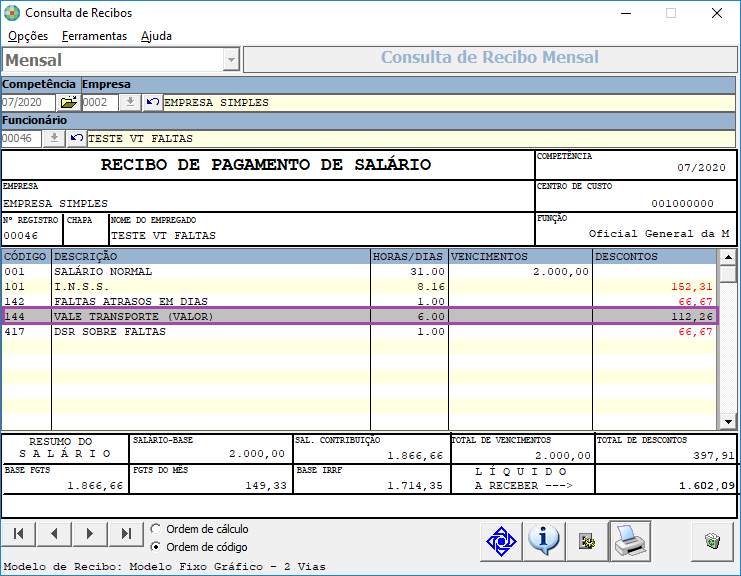
Task: Click the DESCONTOS column header
Action: [x=655, y=257]
